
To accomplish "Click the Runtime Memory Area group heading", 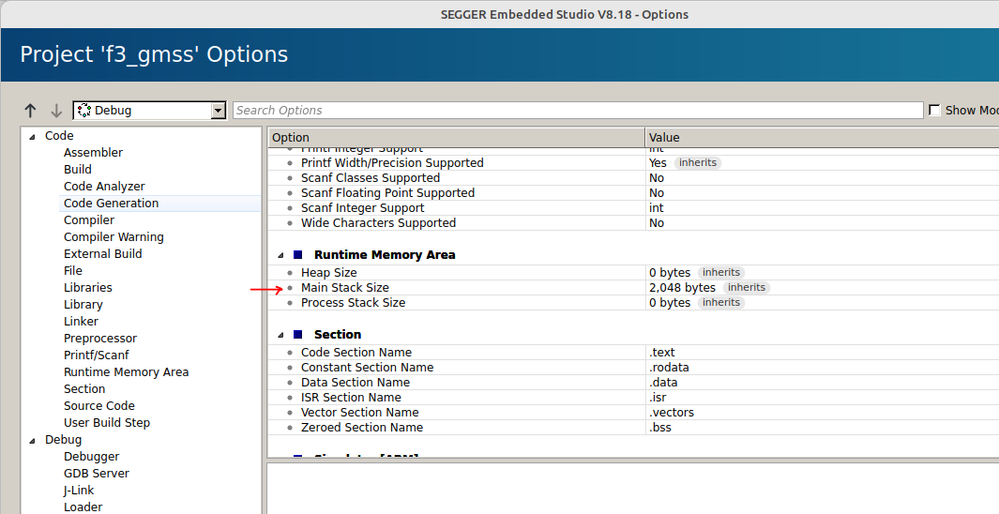I will 384,255.
